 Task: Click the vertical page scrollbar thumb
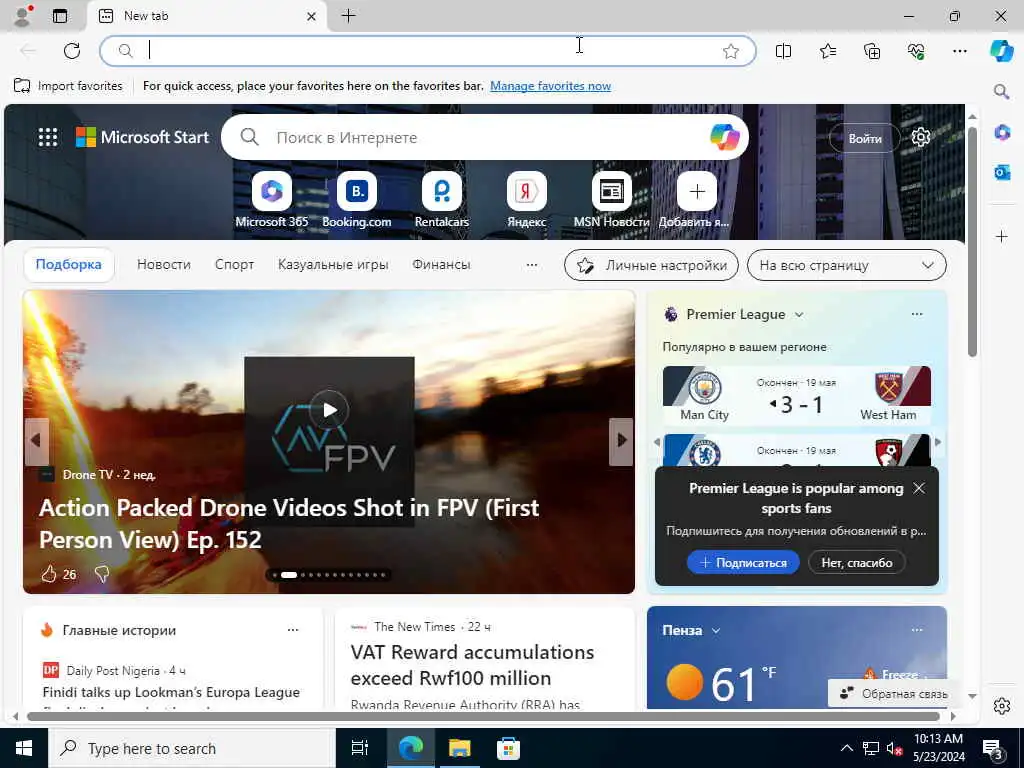972,242
